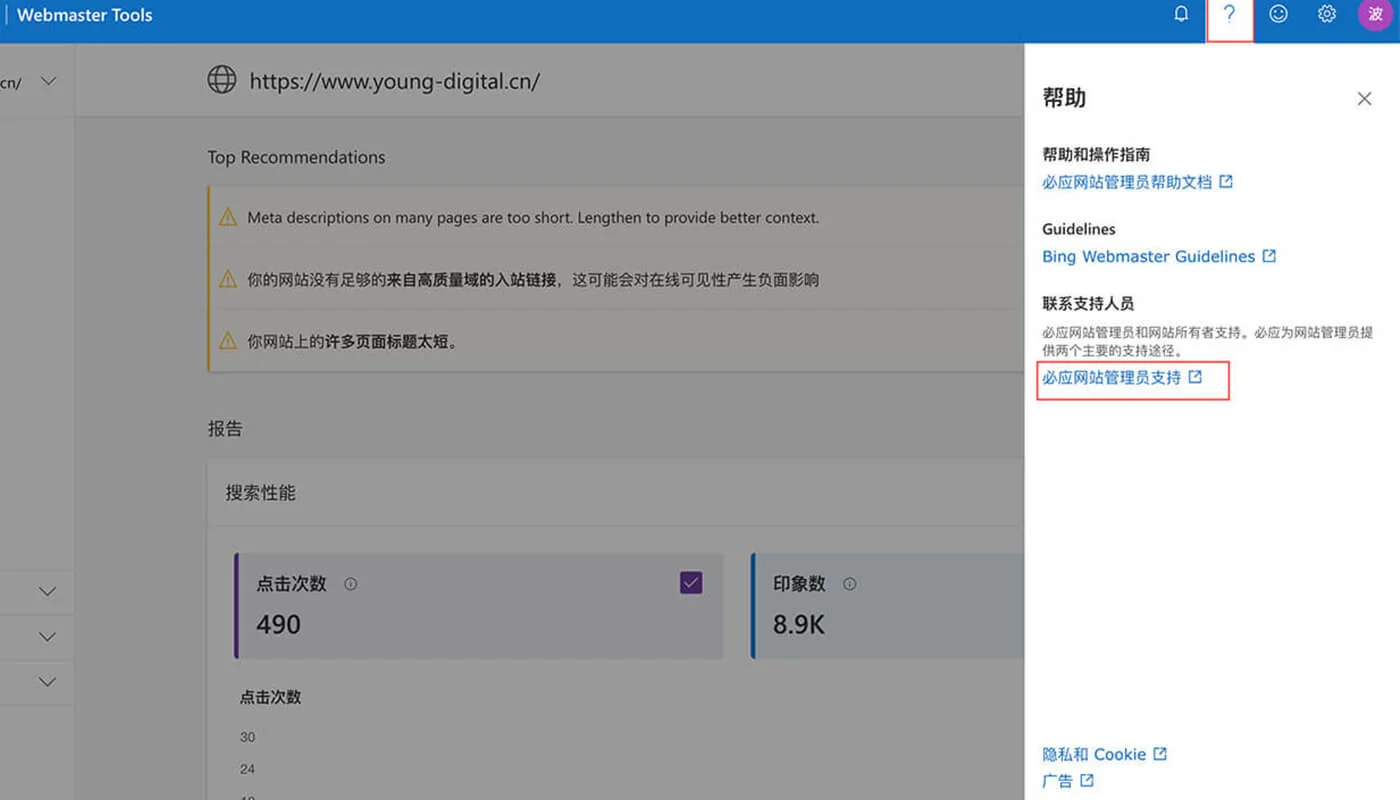Open the Bing Webmaster Guidelines link
Viewport: 1400px width, 800px height.
pos(1148,256)
